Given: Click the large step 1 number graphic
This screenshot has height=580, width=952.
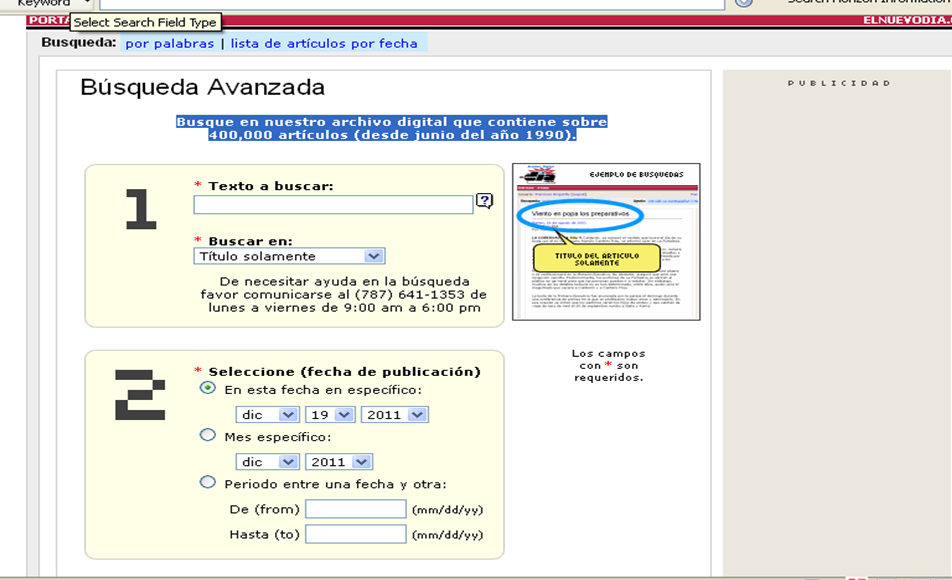Looking at the screenshot, I should (x=141, y=209).
